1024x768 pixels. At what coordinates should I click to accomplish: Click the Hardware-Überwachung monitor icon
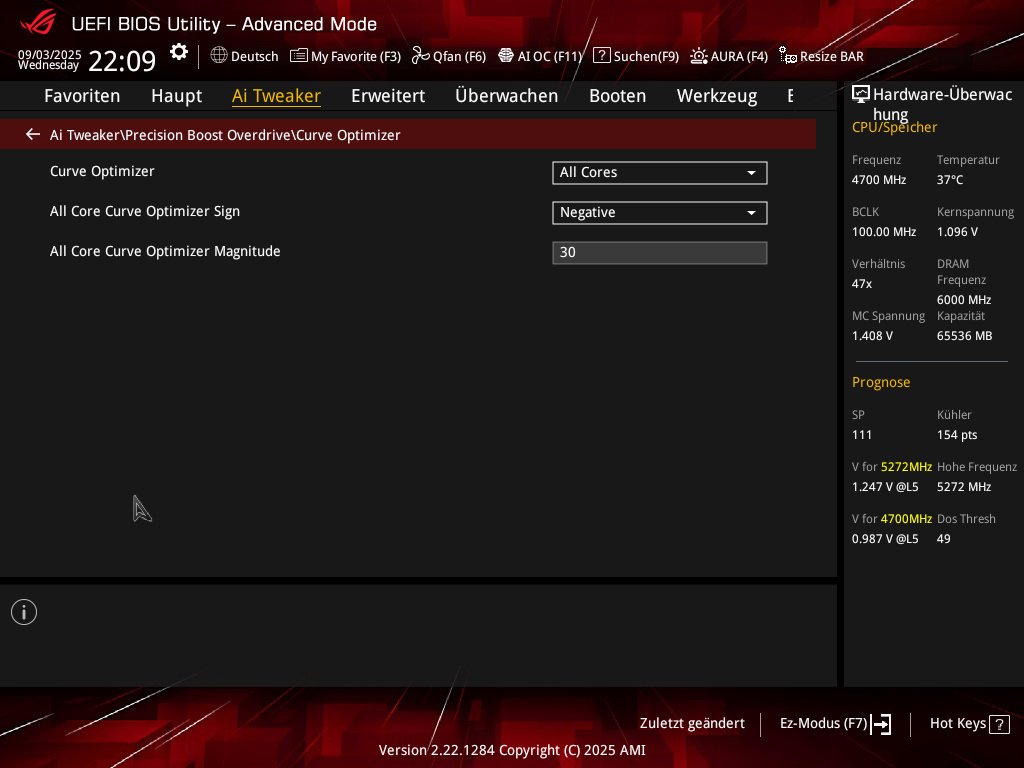point(861,95)
